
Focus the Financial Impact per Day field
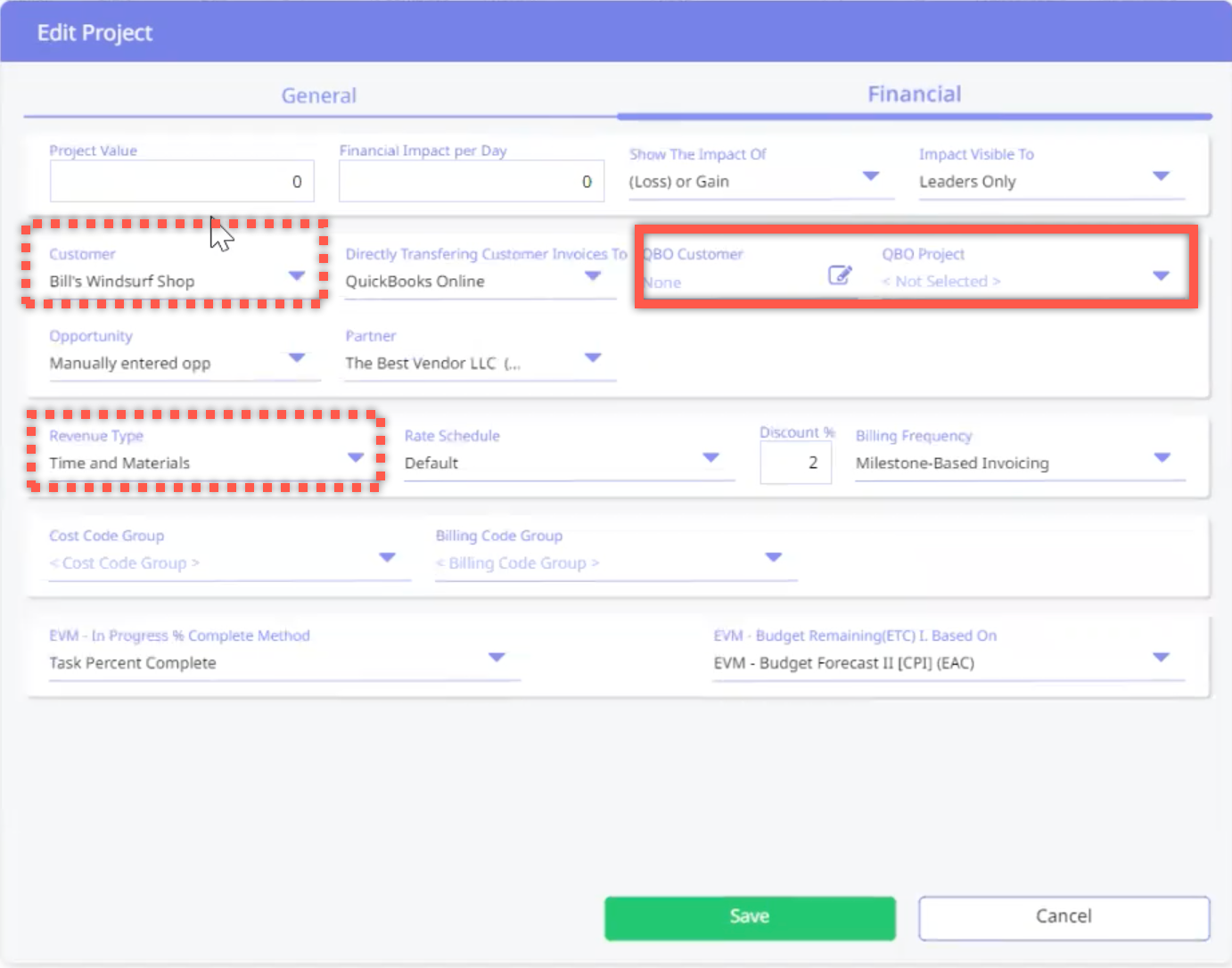pyautogui.click(x=471, y=182)
